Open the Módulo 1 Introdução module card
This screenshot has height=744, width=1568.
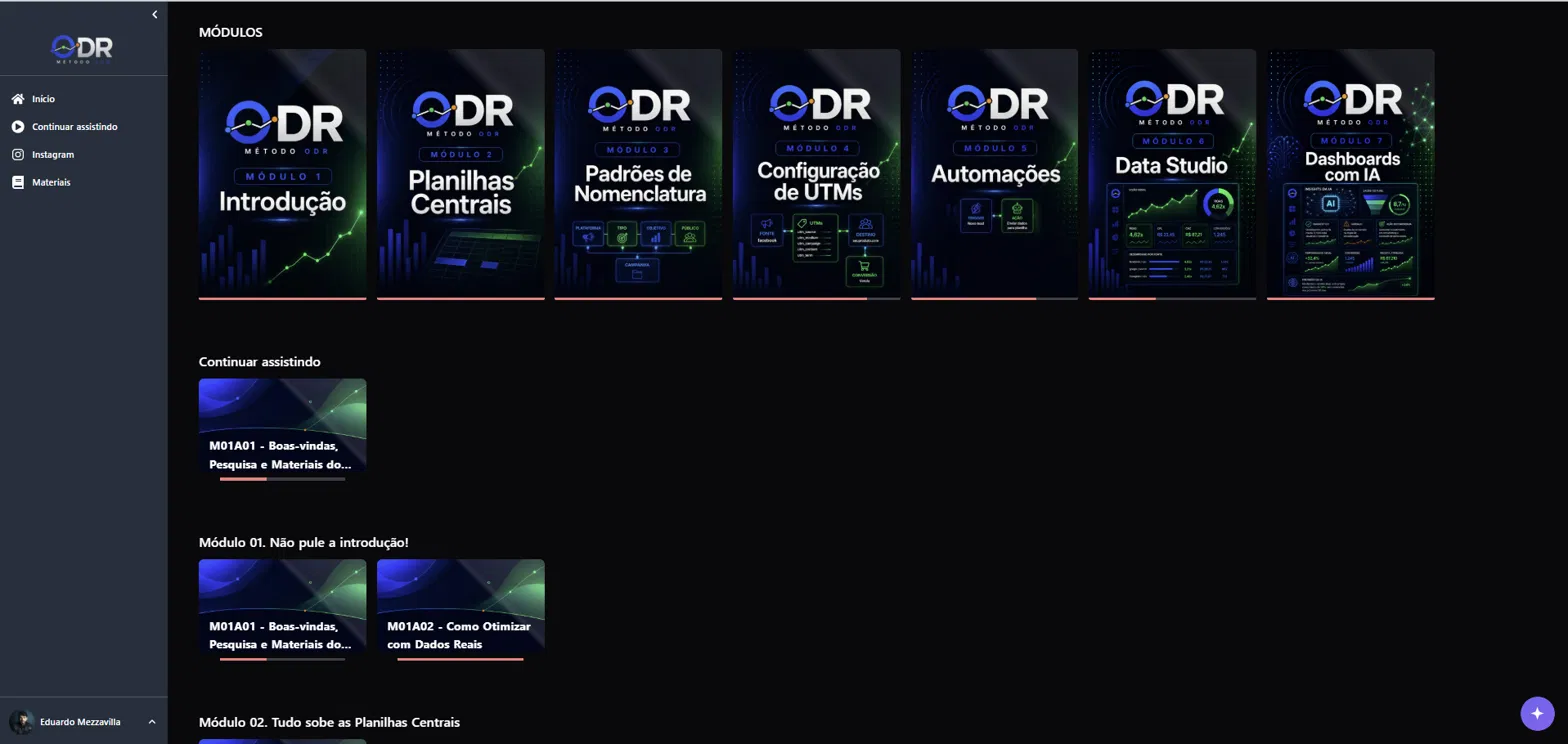(283, 174)
